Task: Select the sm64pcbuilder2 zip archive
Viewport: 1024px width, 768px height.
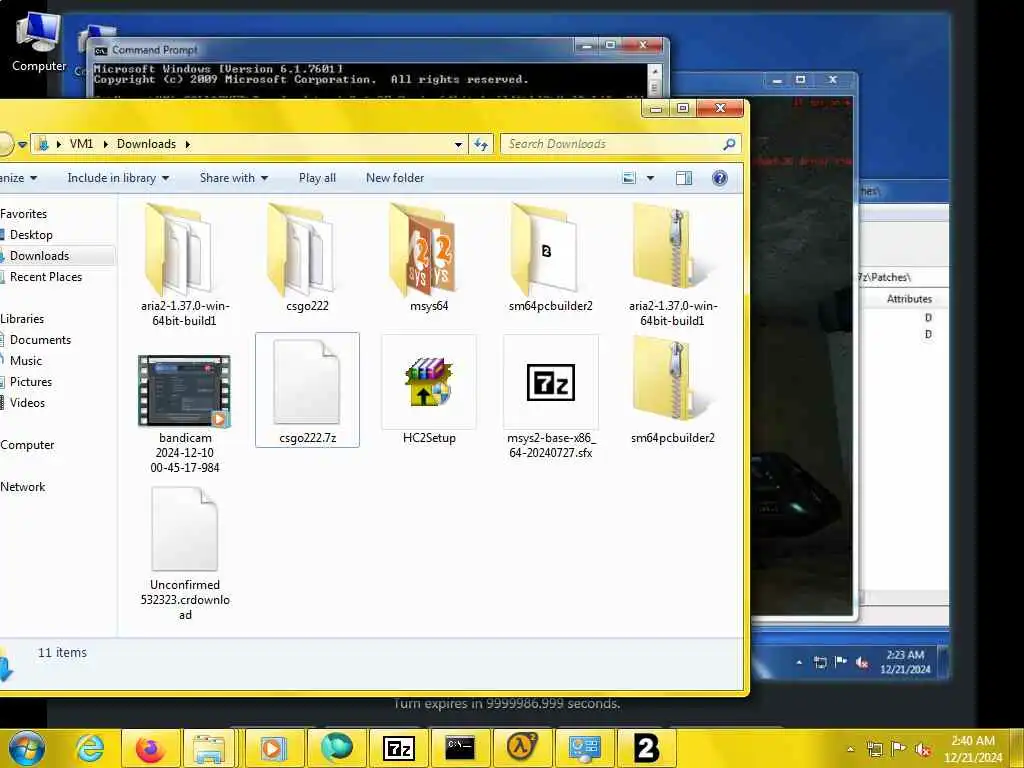Action: [x=673, y=390]
